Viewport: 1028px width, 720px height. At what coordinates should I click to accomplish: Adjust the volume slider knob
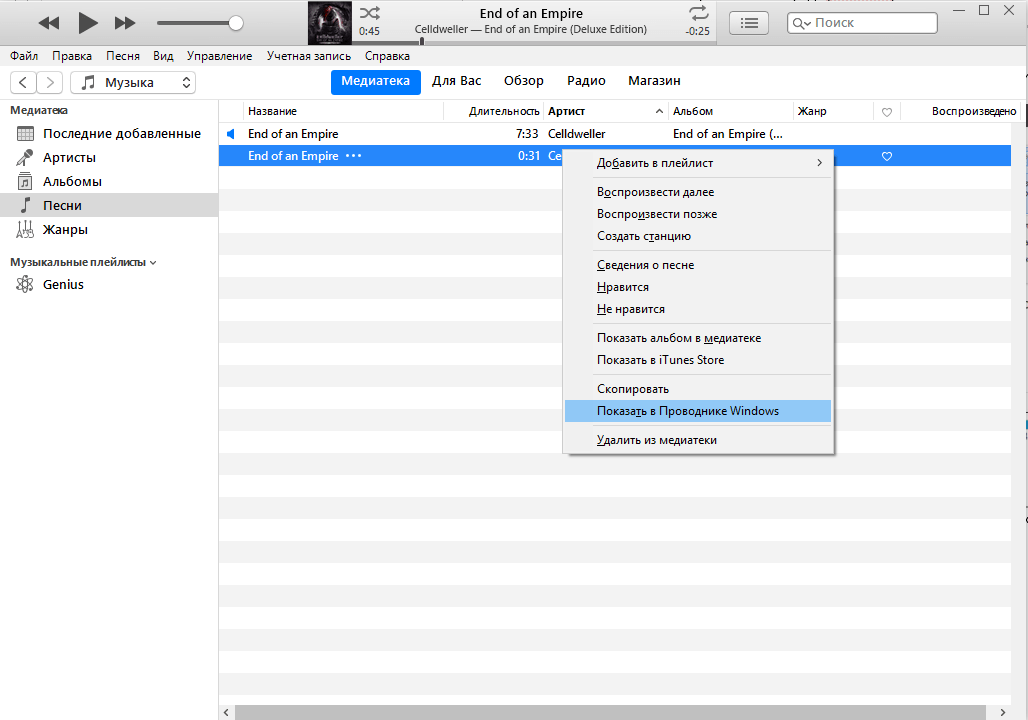pos(236,22)
